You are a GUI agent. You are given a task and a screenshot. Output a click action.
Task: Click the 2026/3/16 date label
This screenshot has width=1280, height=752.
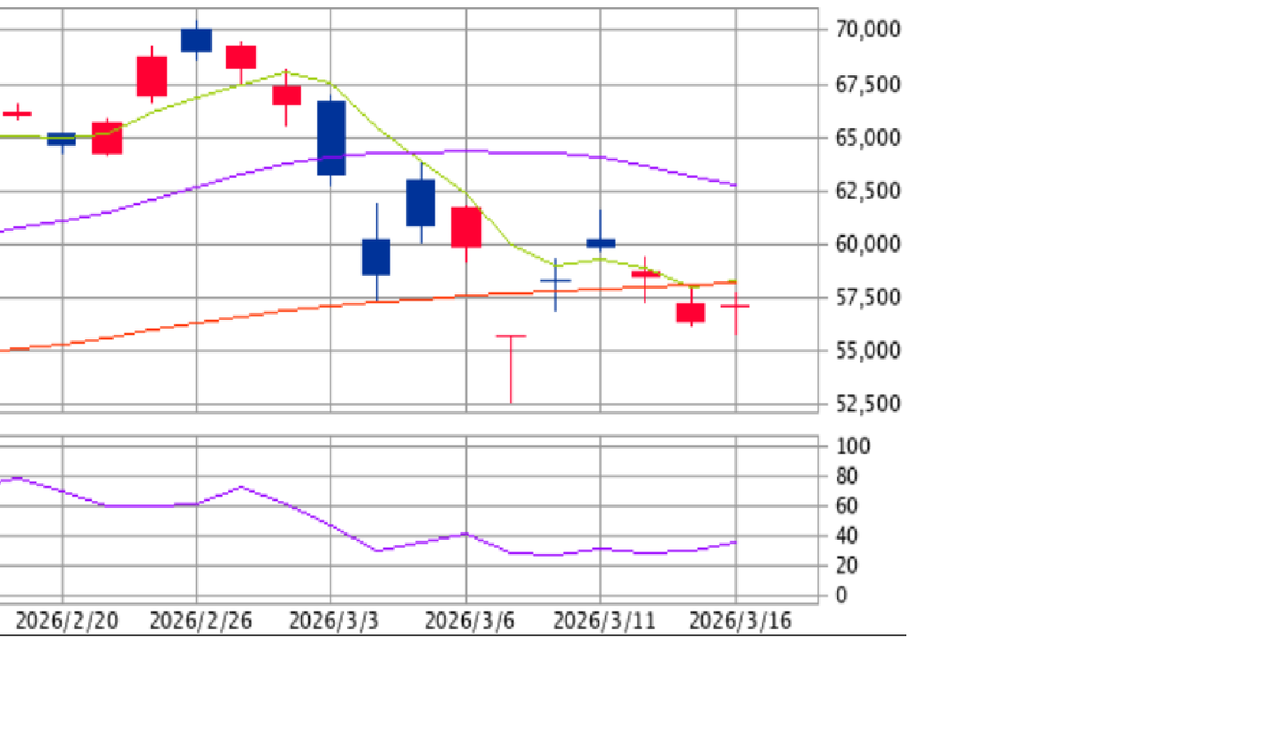[740, 621]
